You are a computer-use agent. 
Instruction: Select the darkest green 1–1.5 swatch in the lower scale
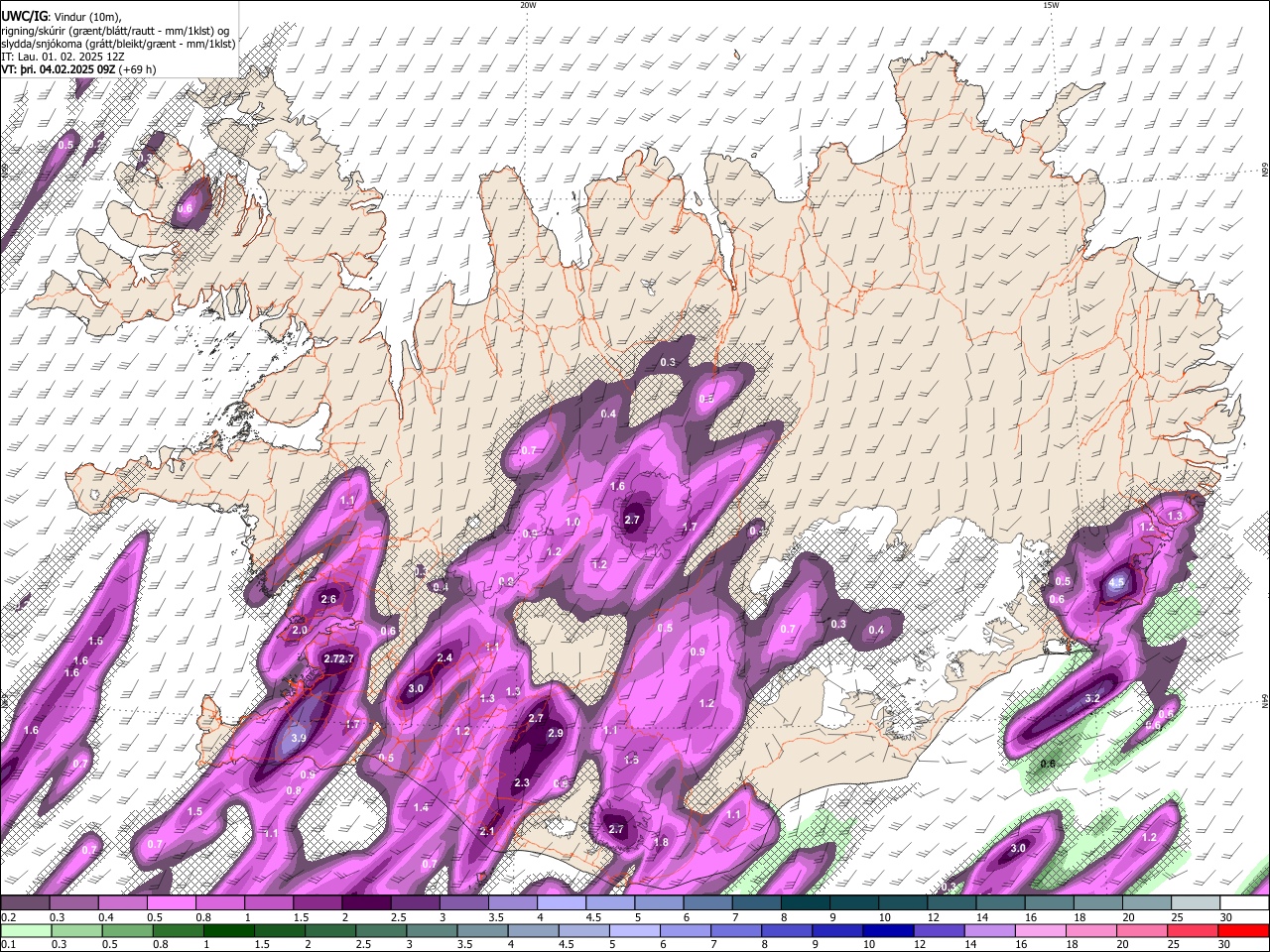point(231,930)
